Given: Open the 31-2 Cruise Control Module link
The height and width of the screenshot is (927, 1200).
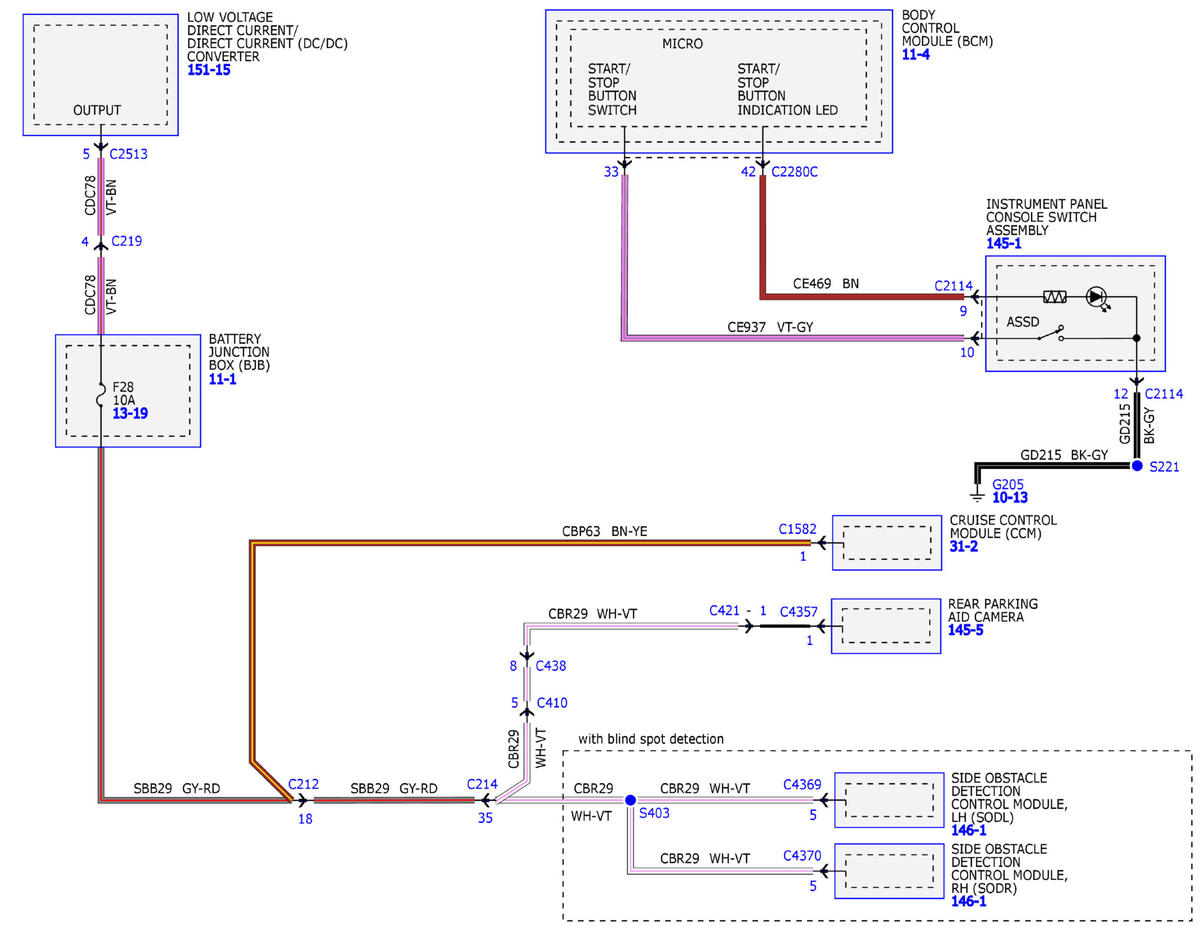Looking at the screenshot, I should tap(963, 548).
